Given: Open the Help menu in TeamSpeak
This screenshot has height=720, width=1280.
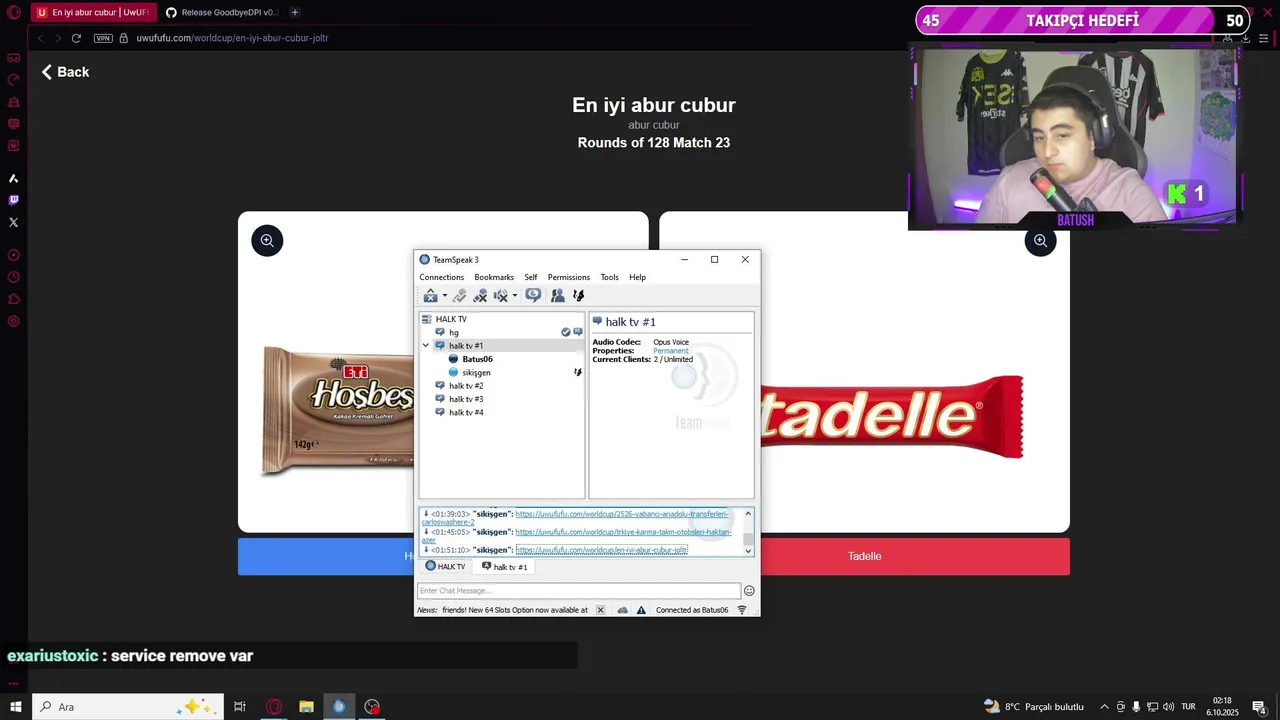Looking at the screenshot, I should tap(637, 277).
